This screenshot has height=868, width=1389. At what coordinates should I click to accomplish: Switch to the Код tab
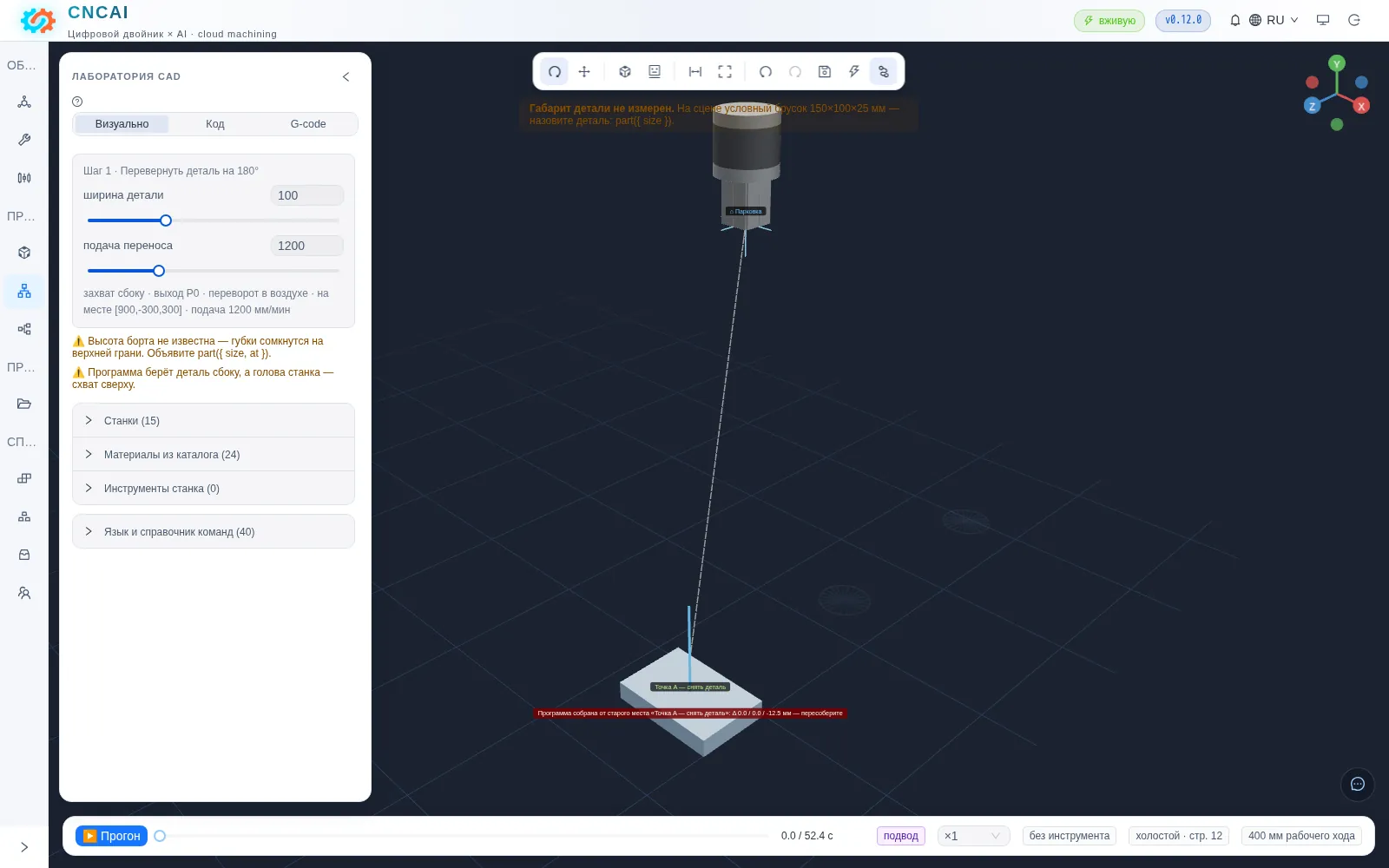click(x=215, y=124)
